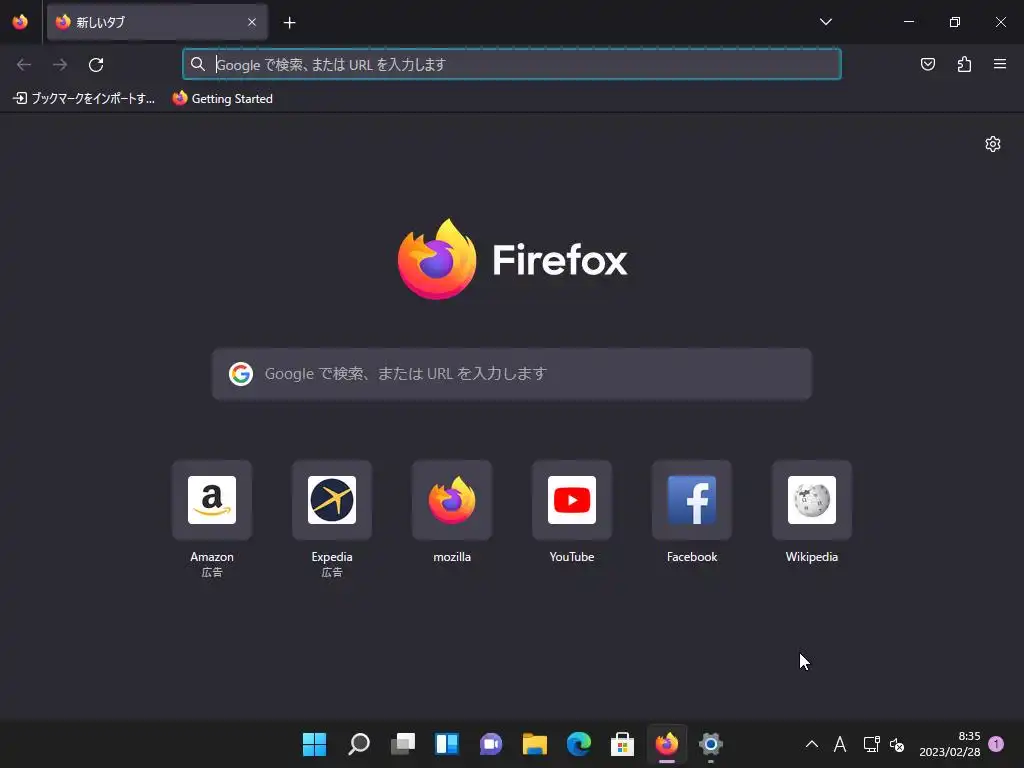Click the Amazon label under its tile

212,557
